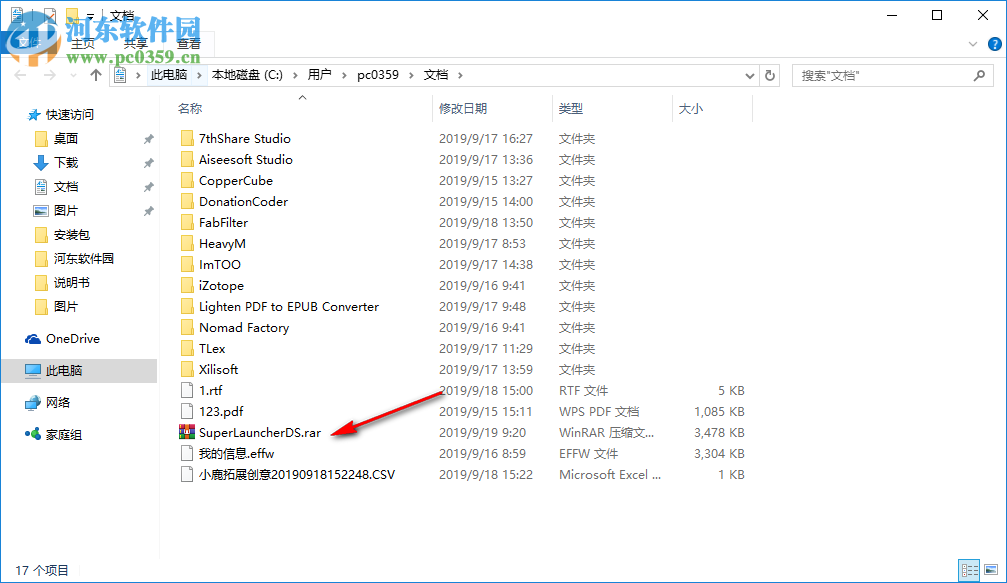Viewport: 1007px width, 583px height.
Task: Click inside the search 文档 box
Action: (x=890, y=75)
